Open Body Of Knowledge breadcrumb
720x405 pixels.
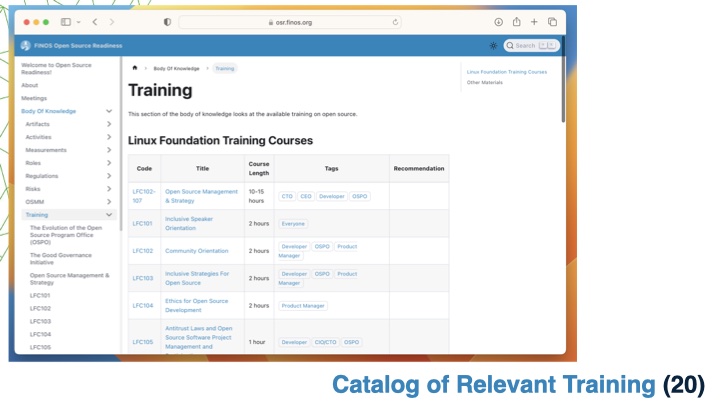pyautogui.click(x=176, y=68)
